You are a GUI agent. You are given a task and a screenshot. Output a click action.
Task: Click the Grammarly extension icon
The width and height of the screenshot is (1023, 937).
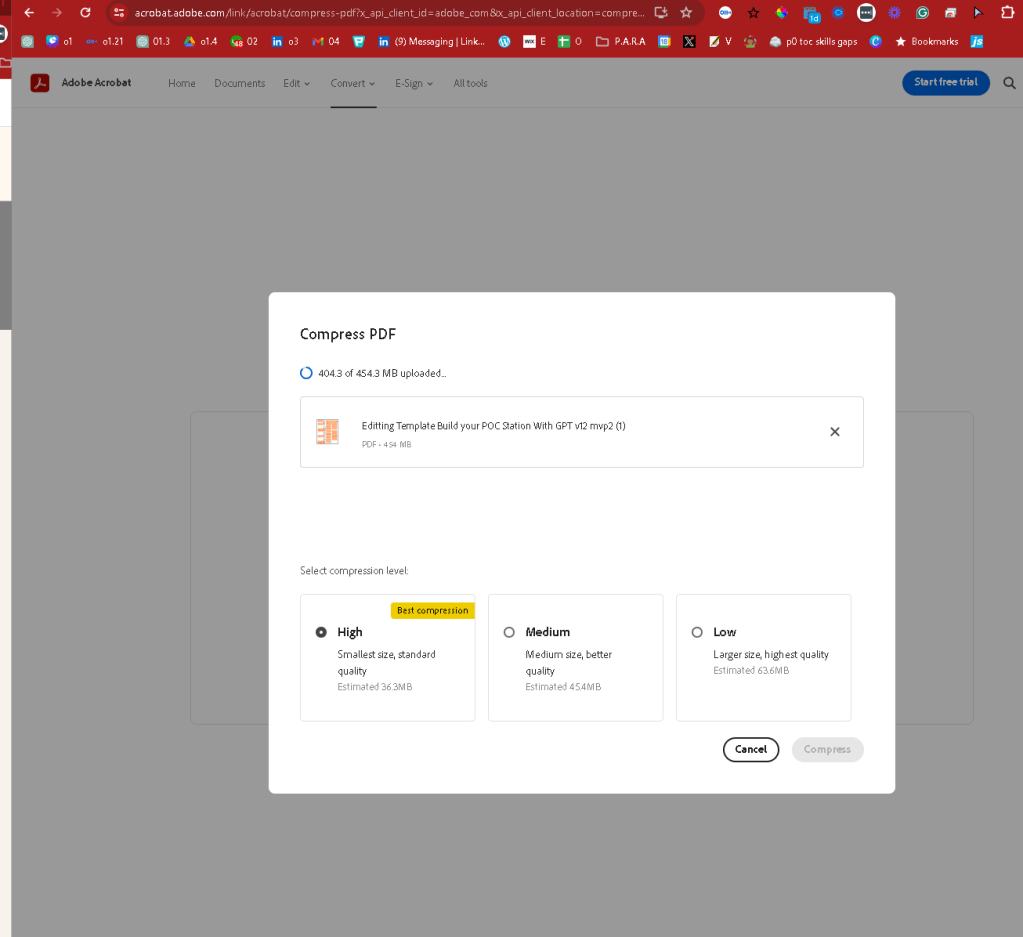tap(922, 12)
